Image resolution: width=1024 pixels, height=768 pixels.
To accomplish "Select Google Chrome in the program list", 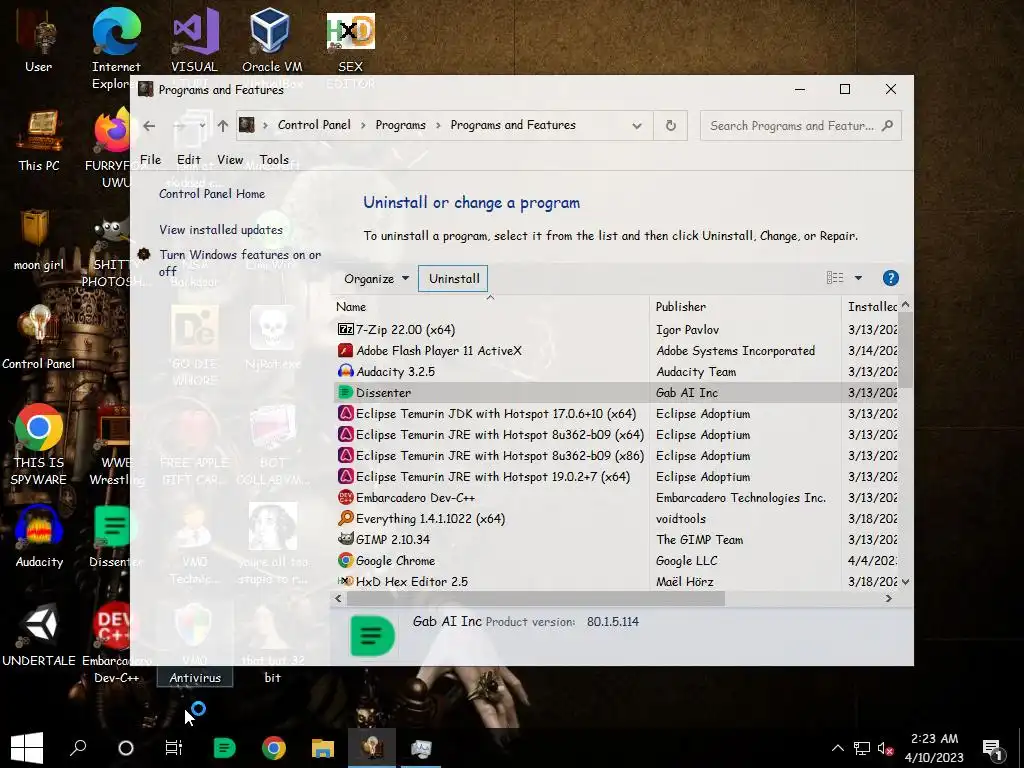I will (x=617, y=561).
